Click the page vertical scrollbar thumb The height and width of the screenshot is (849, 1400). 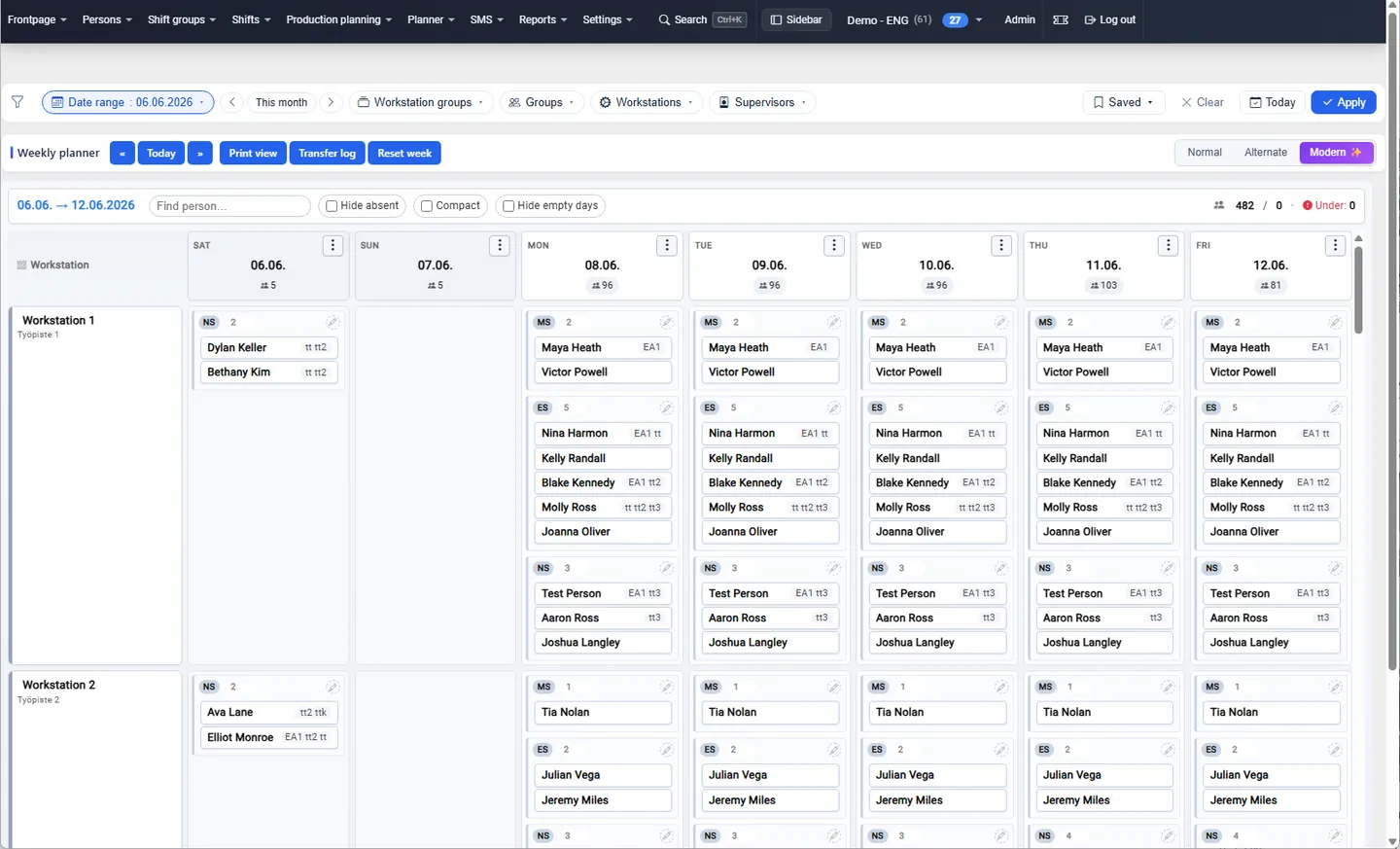coord(1392,340)
